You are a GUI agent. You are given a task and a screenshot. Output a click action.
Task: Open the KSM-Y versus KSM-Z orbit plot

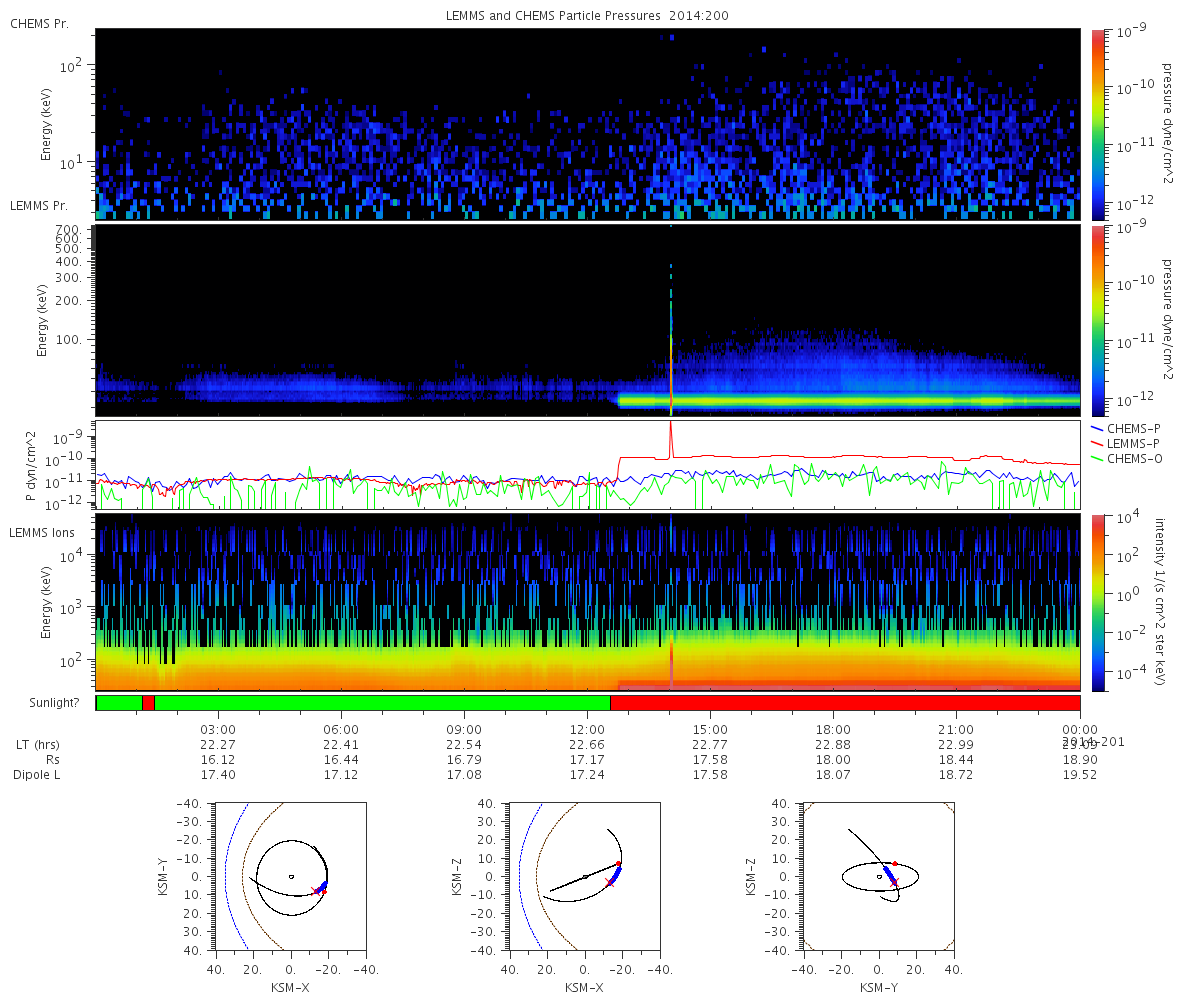879,876
